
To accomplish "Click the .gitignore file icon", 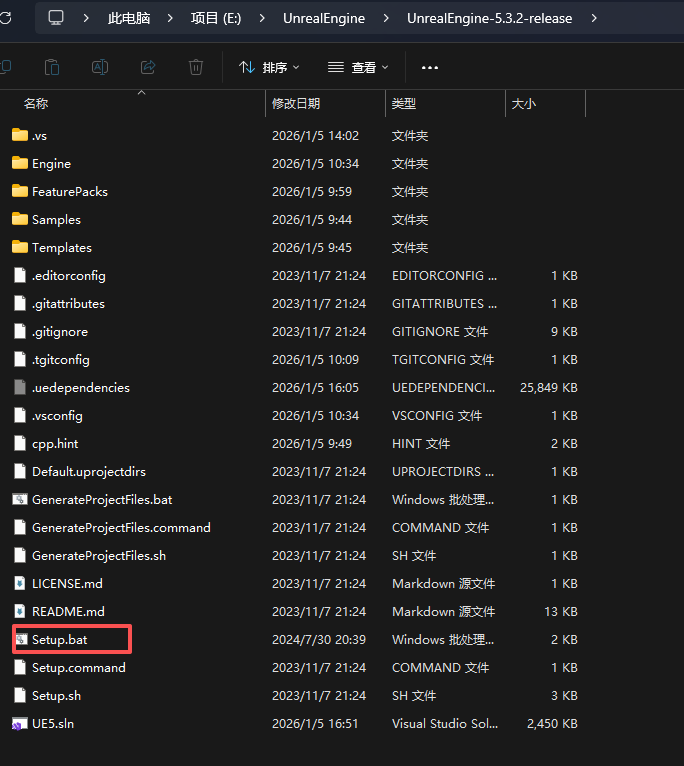I will click(x=20, y=331).
